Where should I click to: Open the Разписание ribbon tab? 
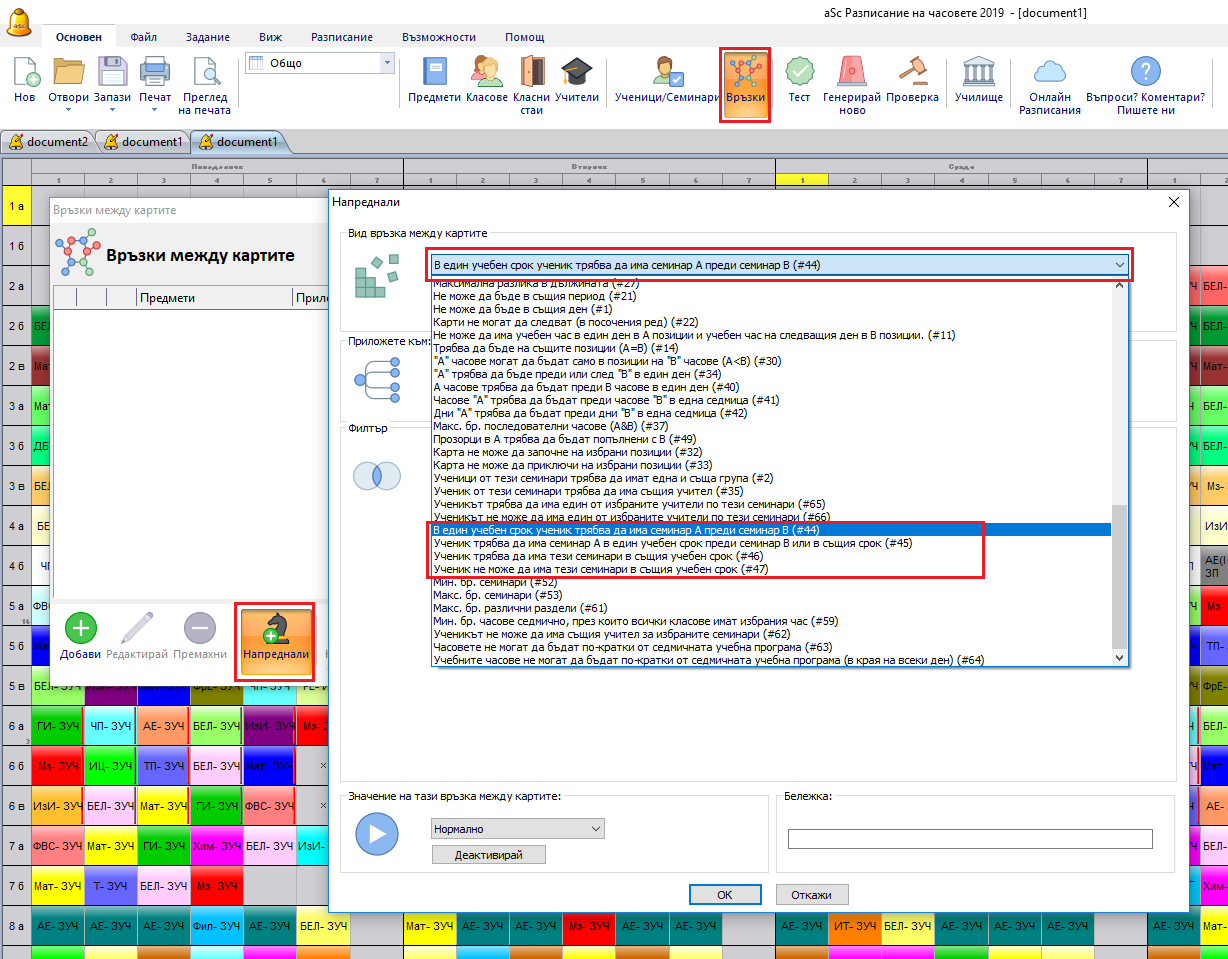(342, 37)
